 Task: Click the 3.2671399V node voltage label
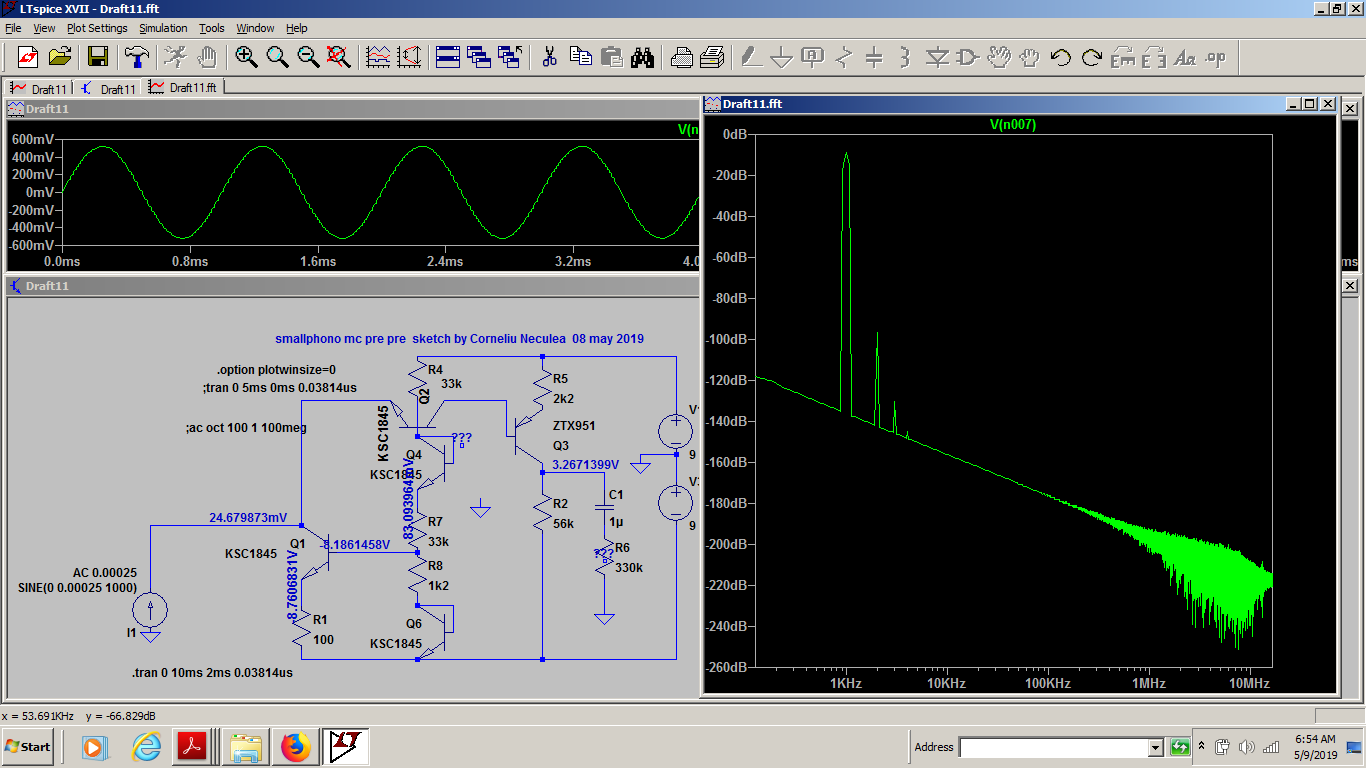coord(586,465)
